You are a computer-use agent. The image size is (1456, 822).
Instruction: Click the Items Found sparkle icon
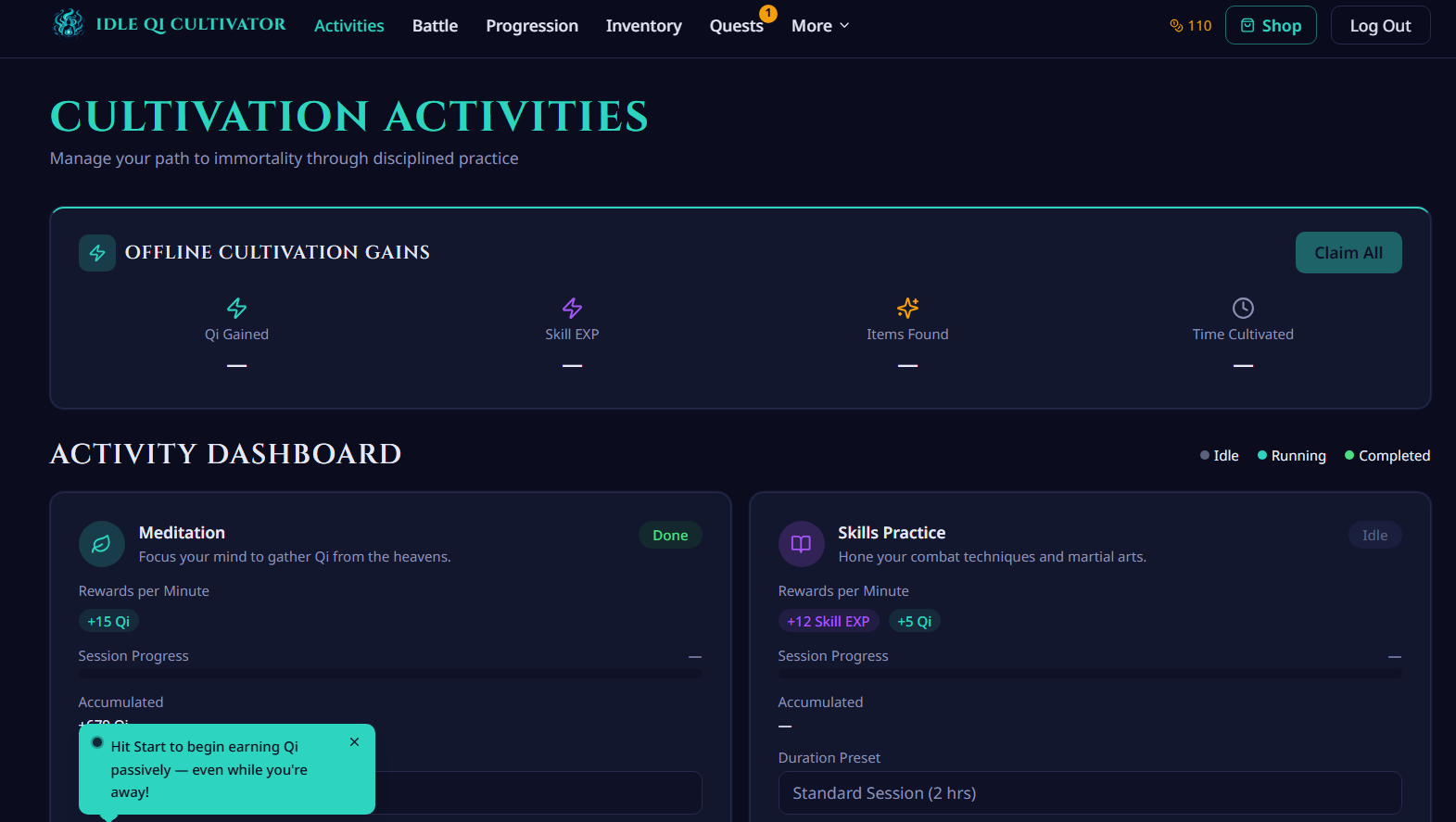coord(907,308)
